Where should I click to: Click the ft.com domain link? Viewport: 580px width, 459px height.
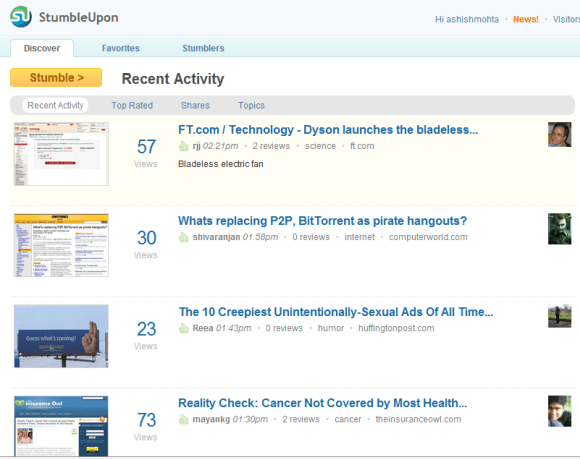(x=362, y=146)
